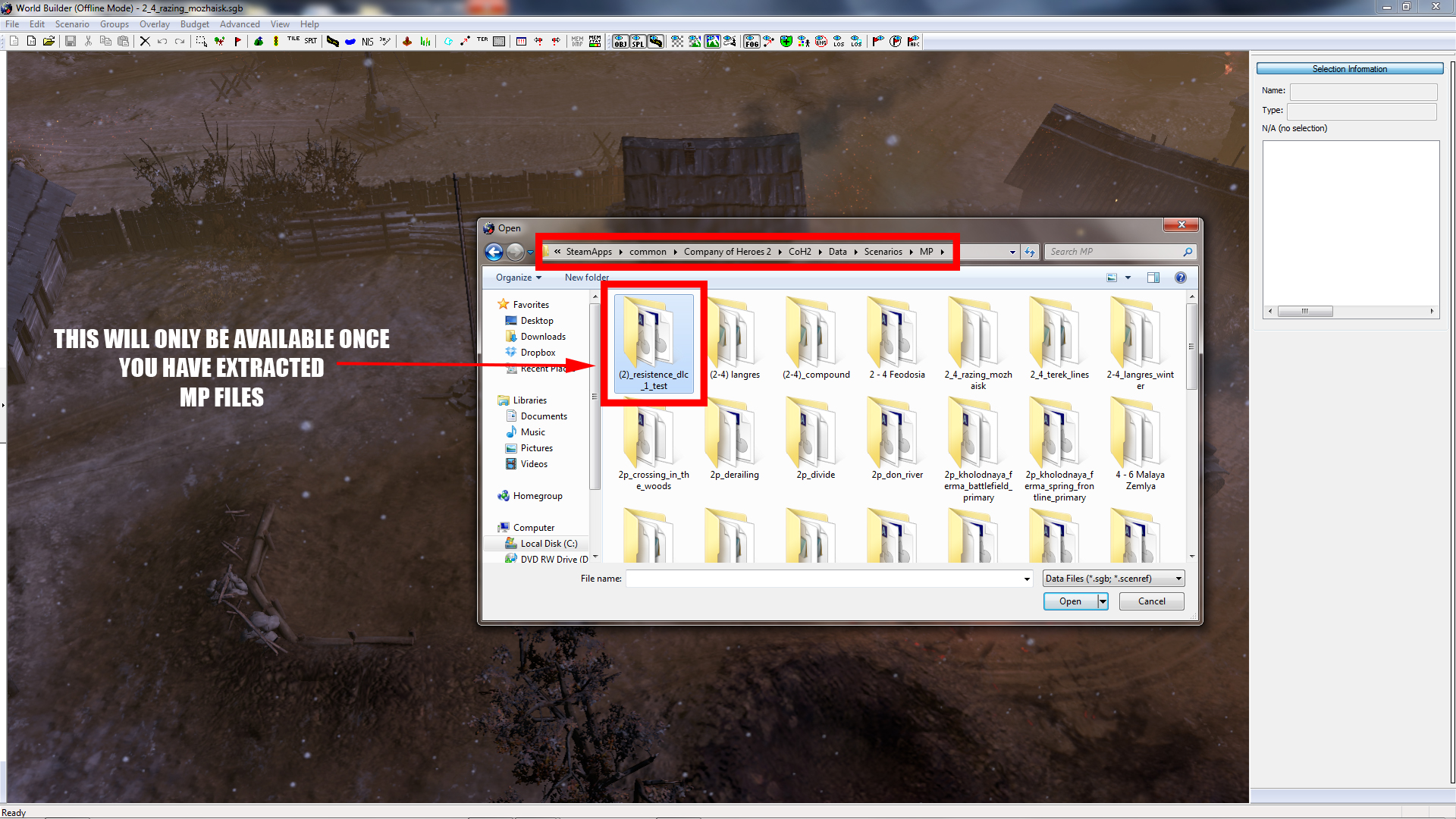Click the dialog Back navigation button
This screenshot has height=819, width=1456.
click(x=494, y=252)
